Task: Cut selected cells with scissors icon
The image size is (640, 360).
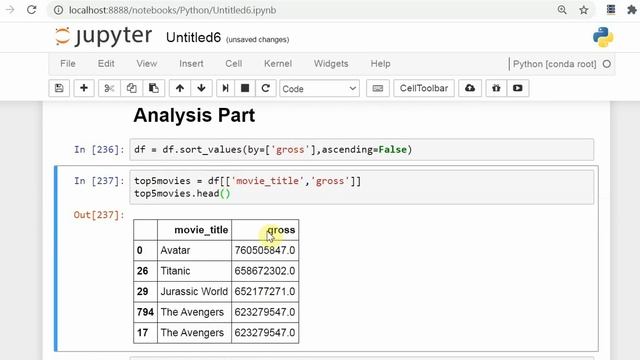Action: coord(109,88)
